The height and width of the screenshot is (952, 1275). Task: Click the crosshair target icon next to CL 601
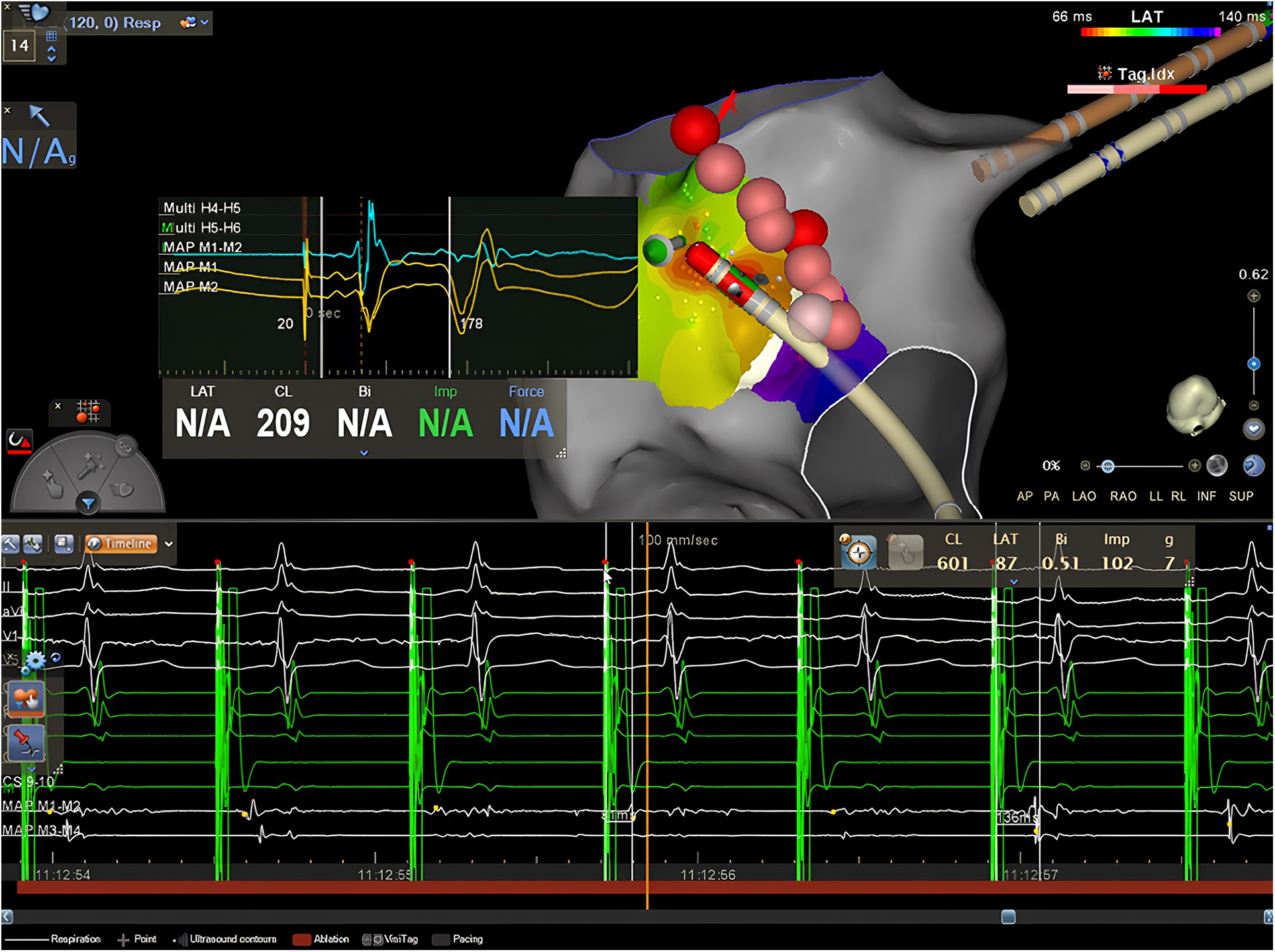(x=858, y=552)
